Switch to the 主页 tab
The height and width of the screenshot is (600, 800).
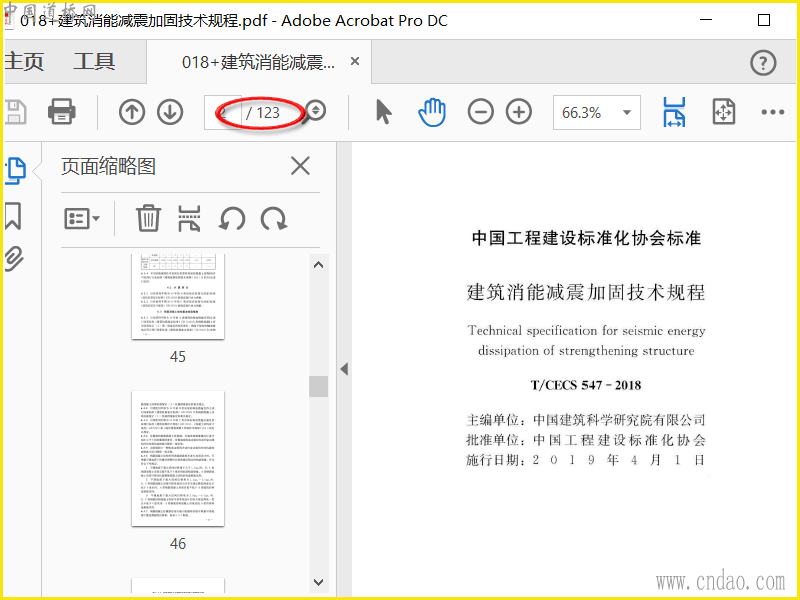click(24, 62)
